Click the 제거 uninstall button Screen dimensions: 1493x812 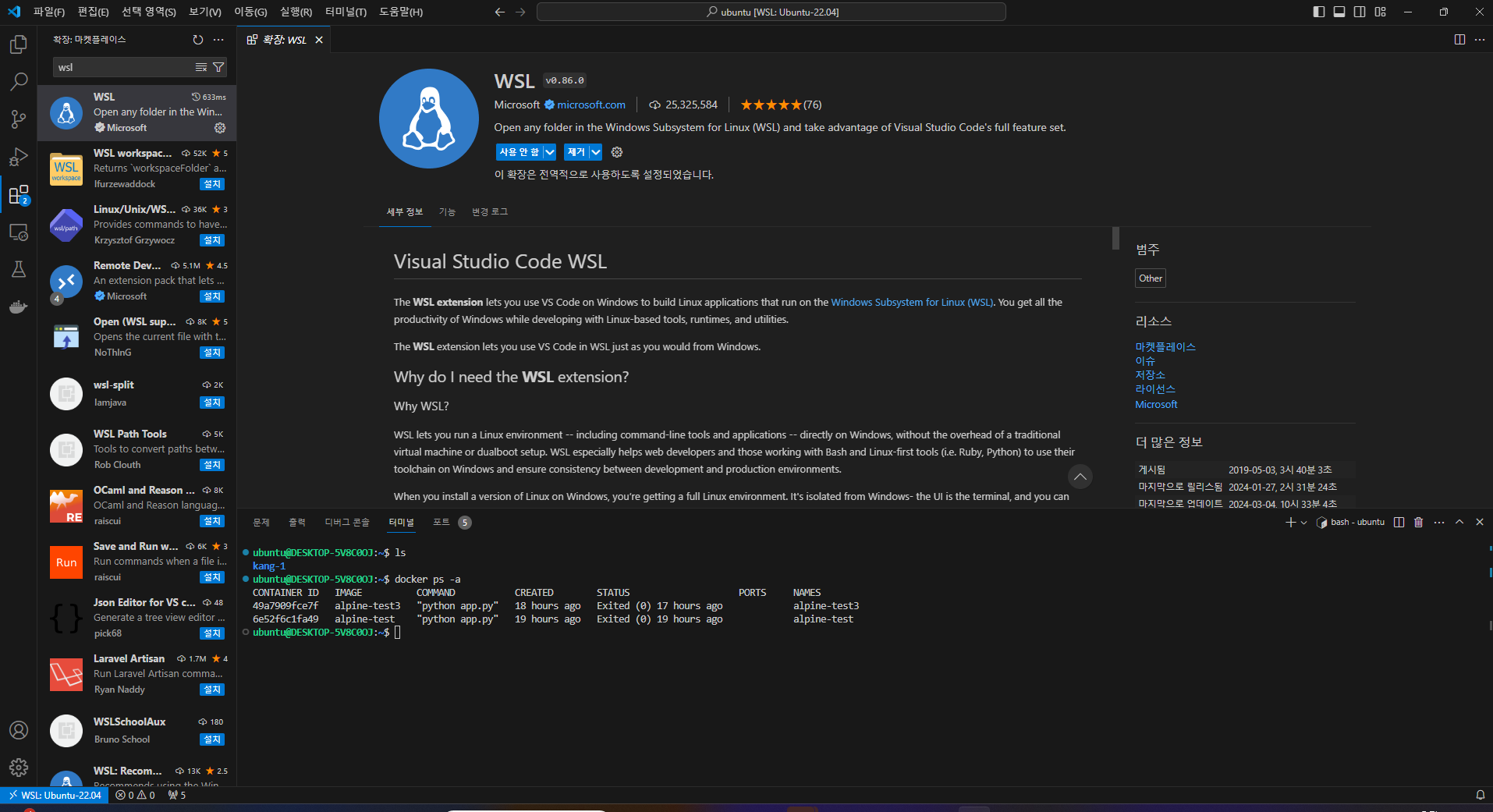[x=576, y=152]
